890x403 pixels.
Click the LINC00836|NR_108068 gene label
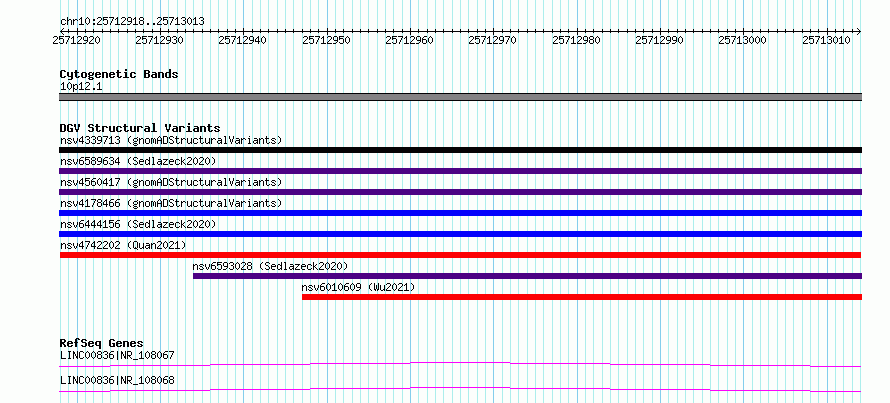pos(117,380)
